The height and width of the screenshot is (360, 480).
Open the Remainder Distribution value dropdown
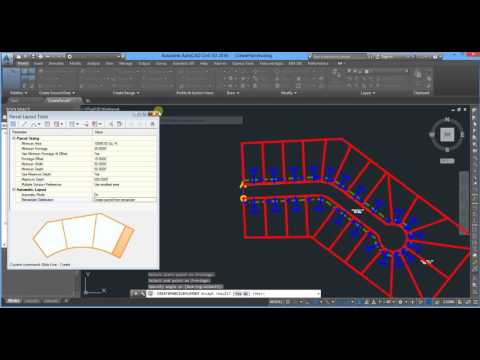(125, 200)
